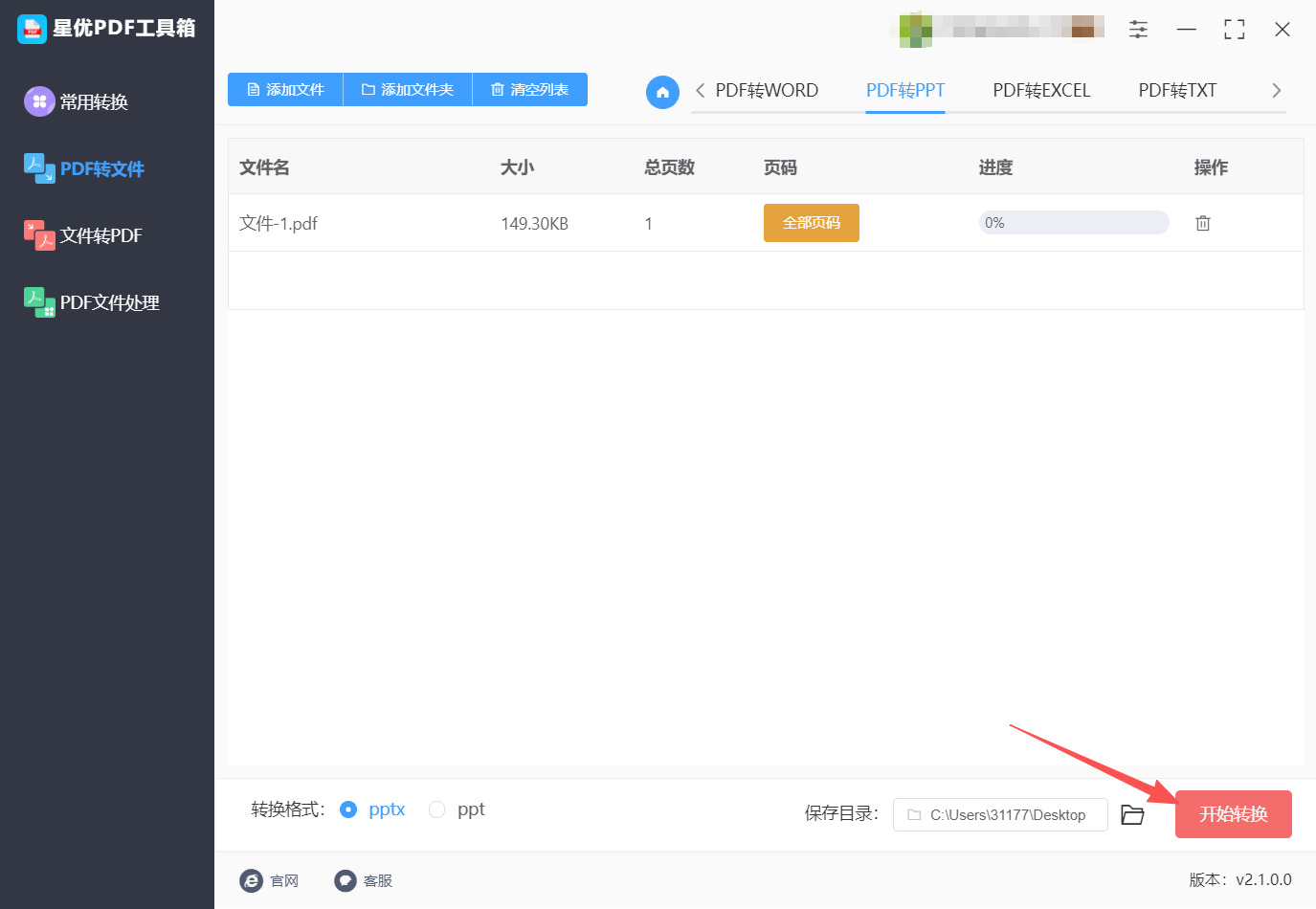Maximize the application window
This screenshot has width=1316, height=909.
click(1235, 30)
